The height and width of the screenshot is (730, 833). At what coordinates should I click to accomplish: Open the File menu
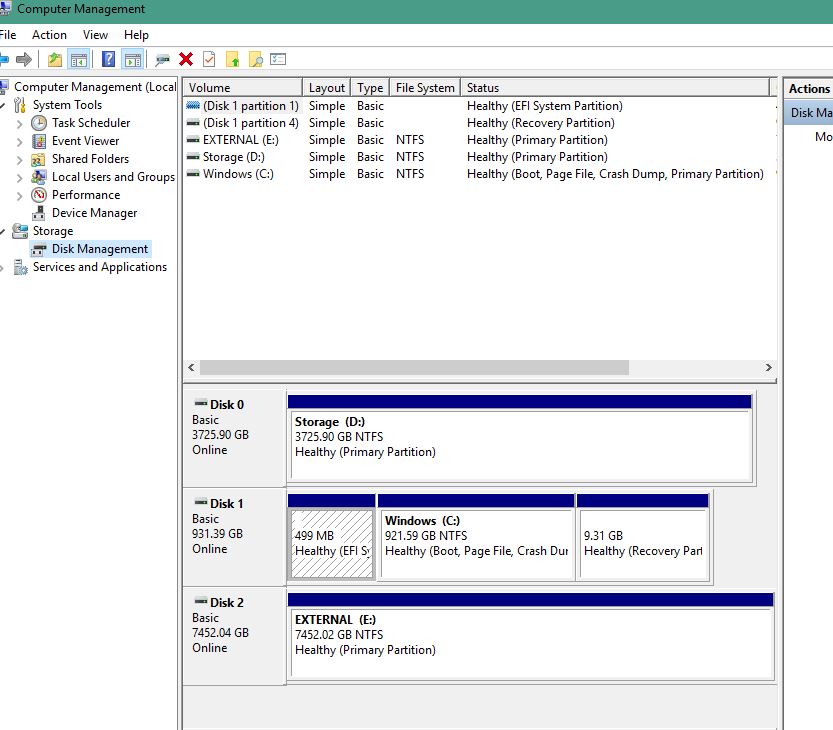click(7, 35)
